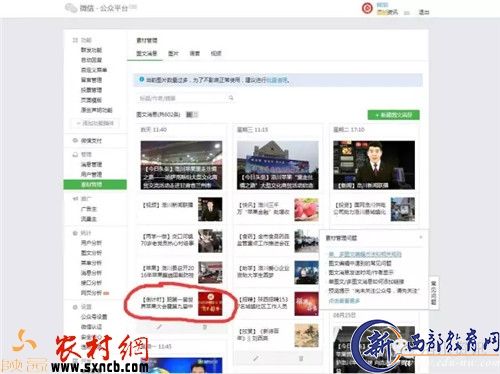The image size is (500, 374).
Task: Open 接口分析 in the sidebar
Action: click(x=91, y=283)
